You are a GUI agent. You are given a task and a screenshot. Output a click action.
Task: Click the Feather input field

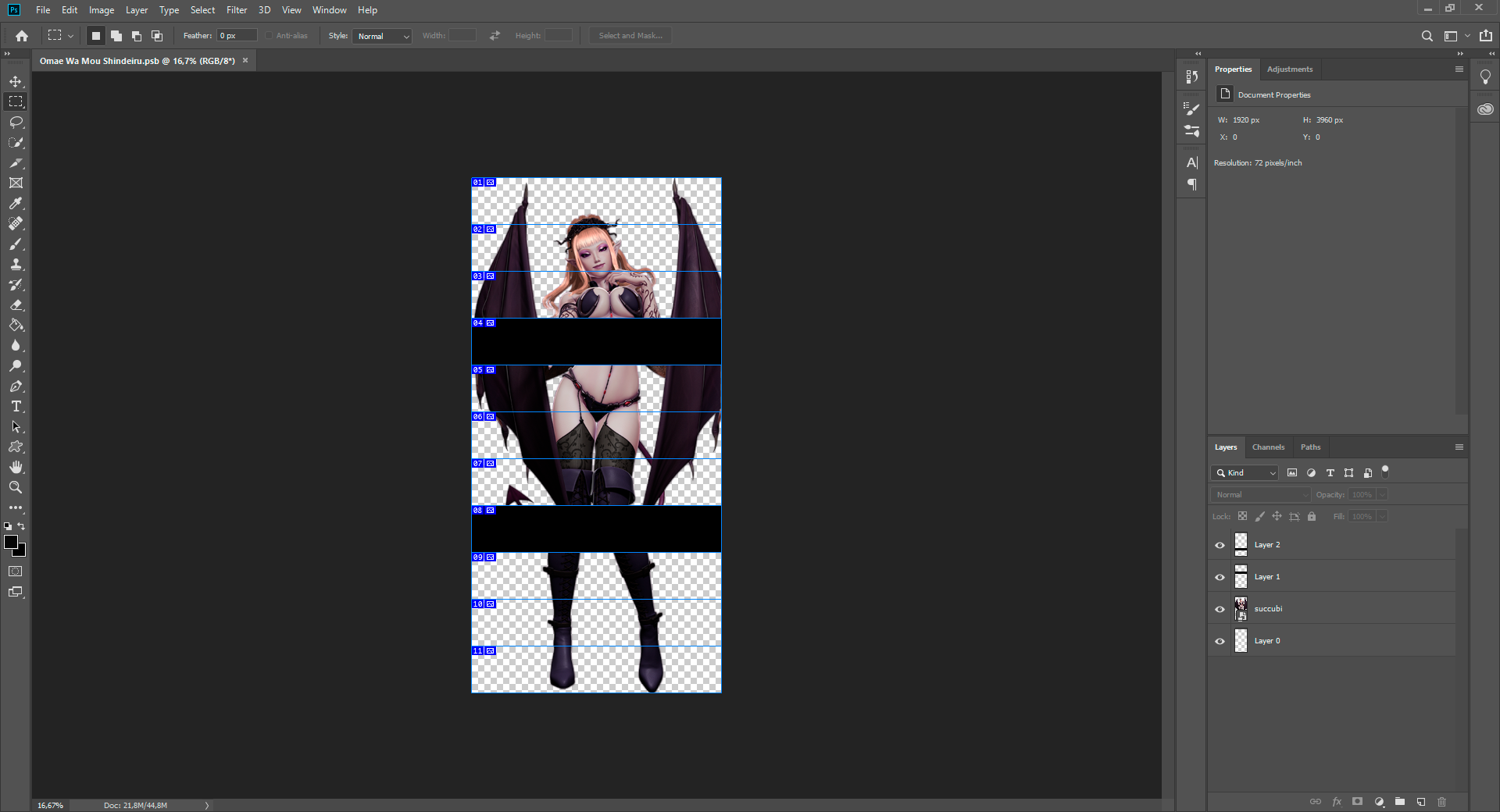coord(237,36)
